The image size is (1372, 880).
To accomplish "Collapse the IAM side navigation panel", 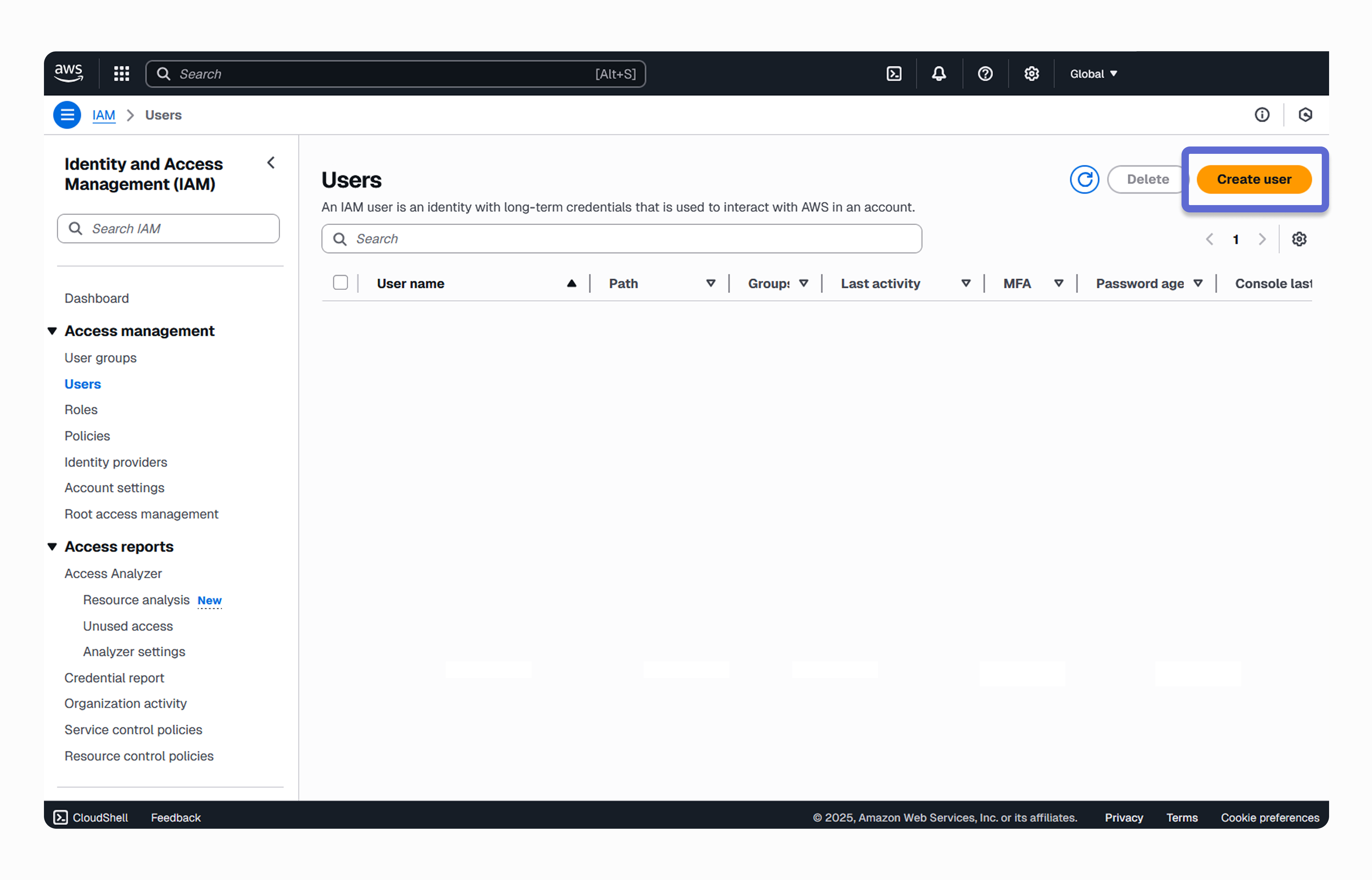I will pos(271,163).
